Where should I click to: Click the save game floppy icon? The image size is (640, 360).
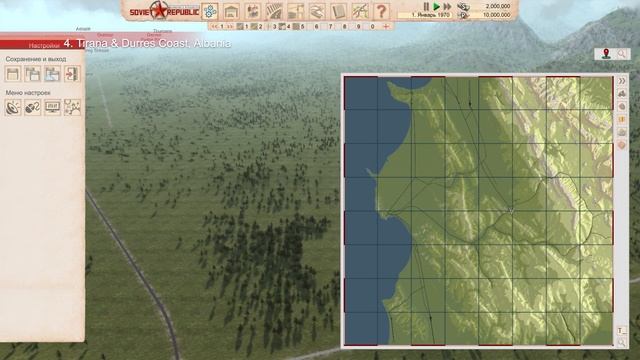[13, 74]
